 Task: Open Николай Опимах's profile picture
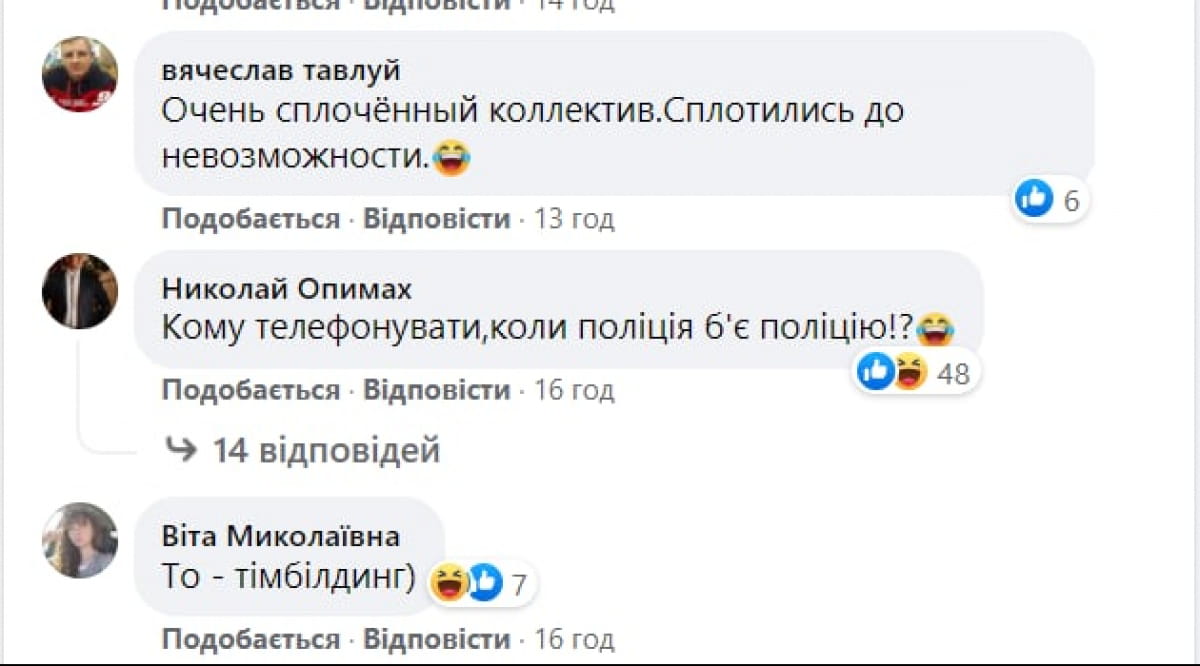pyautogui.click(x=80, y=290)
